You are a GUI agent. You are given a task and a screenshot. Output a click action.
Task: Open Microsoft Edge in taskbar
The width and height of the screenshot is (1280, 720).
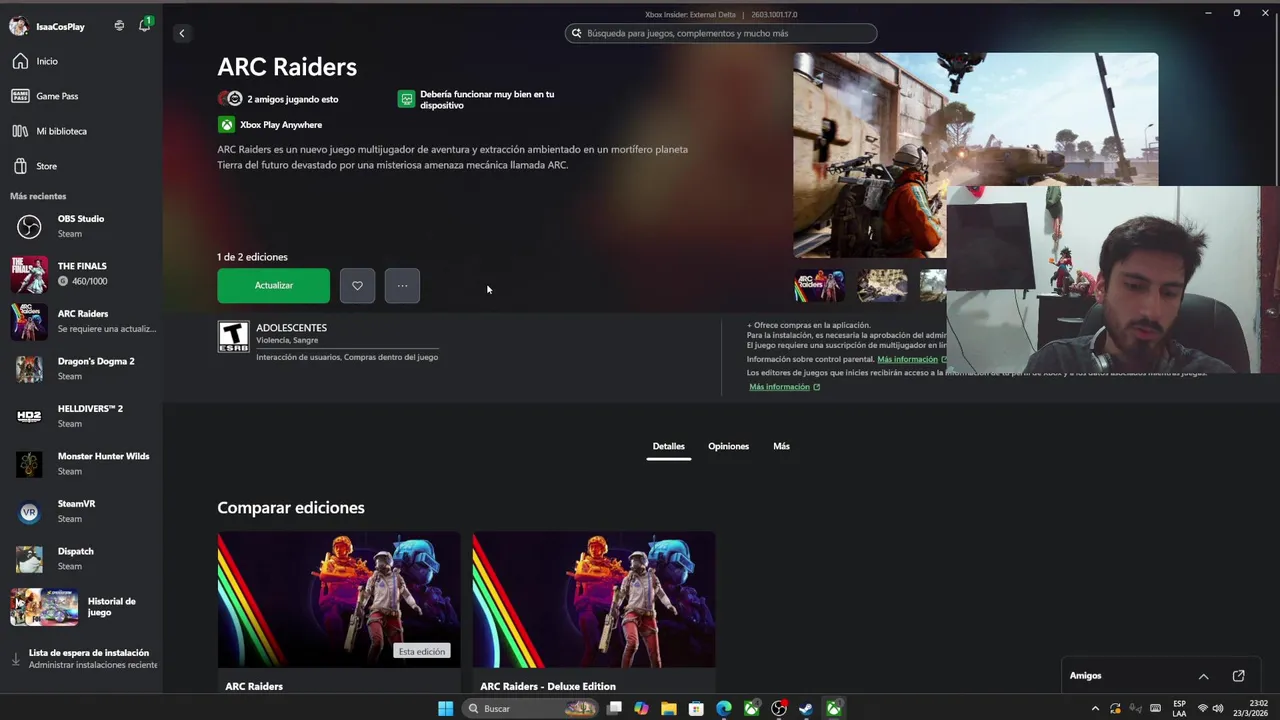coord(723,709)
